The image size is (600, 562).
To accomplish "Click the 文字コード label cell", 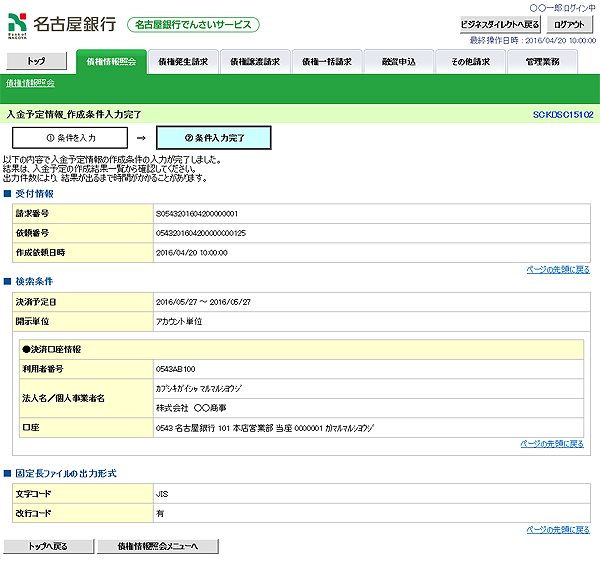I will (x=83, y=494).
